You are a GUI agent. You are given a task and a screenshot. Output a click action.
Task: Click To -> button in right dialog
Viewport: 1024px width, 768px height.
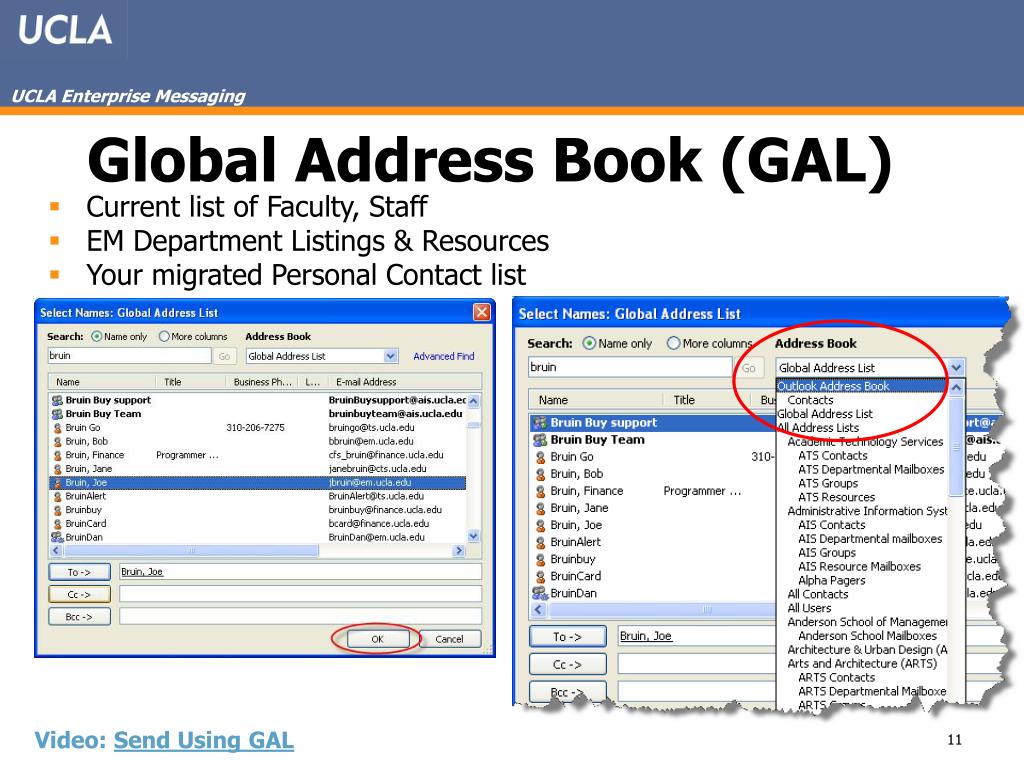tap(568, 636)
